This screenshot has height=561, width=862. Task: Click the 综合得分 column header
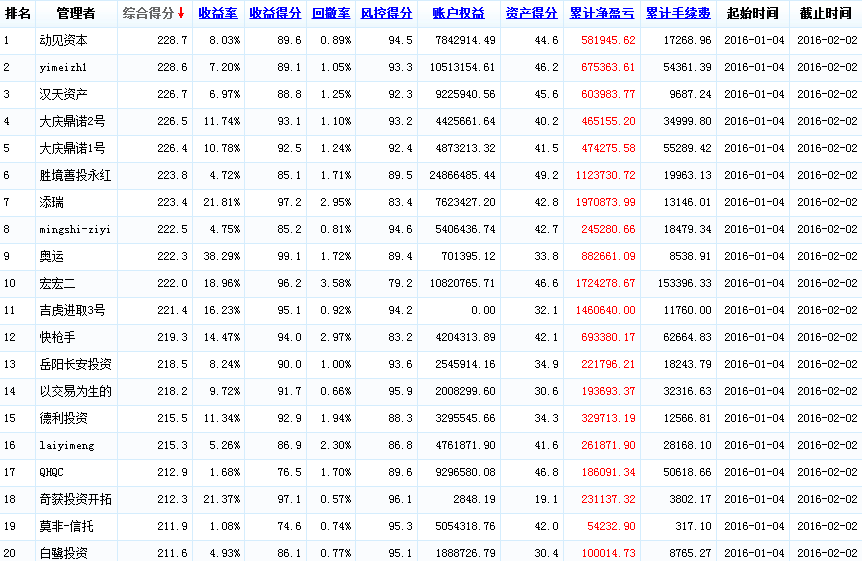coord(148,13)
